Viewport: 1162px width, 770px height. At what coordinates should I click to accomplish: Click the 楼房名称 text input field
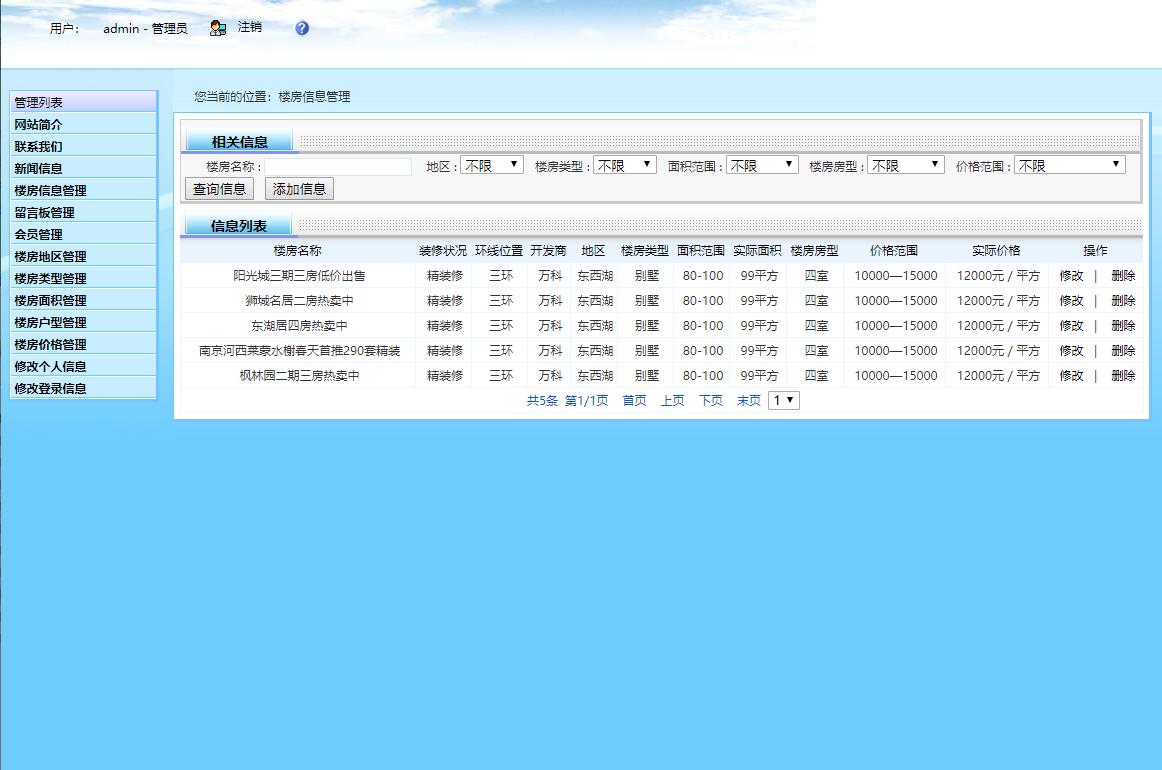pos(340,164)
